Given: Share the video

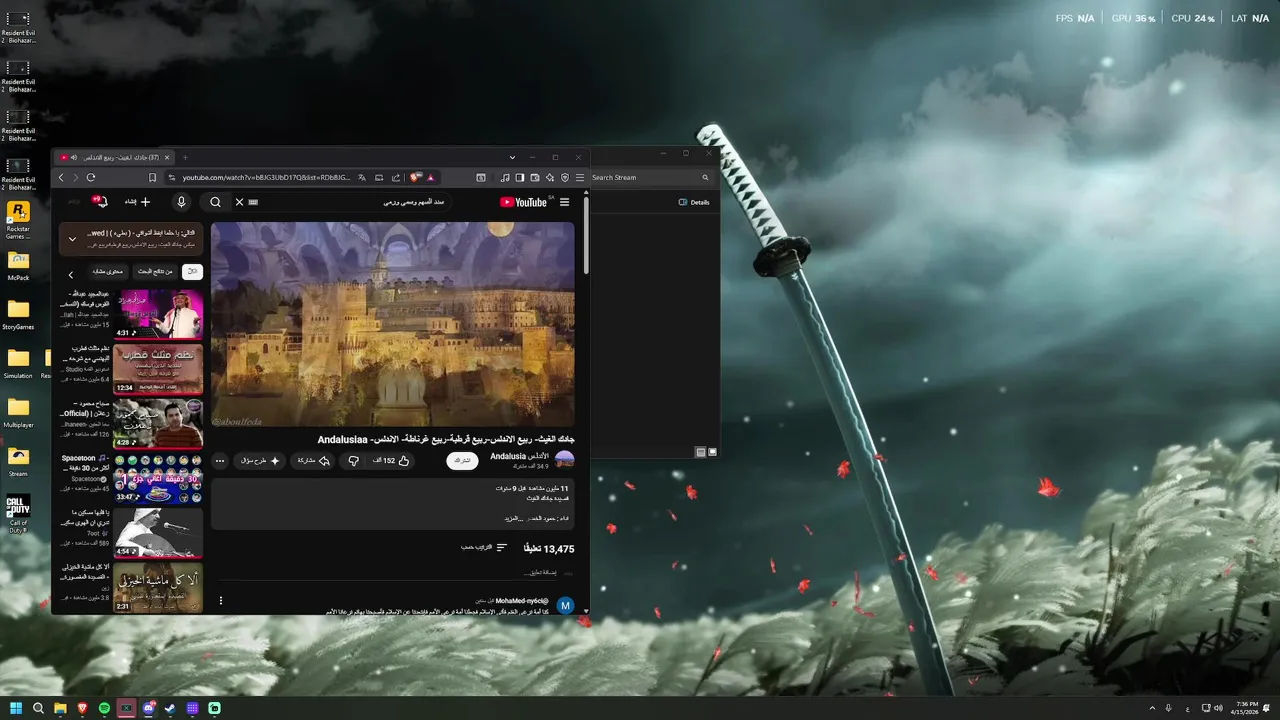Looking at the screenshot, I should pos(313,461).
